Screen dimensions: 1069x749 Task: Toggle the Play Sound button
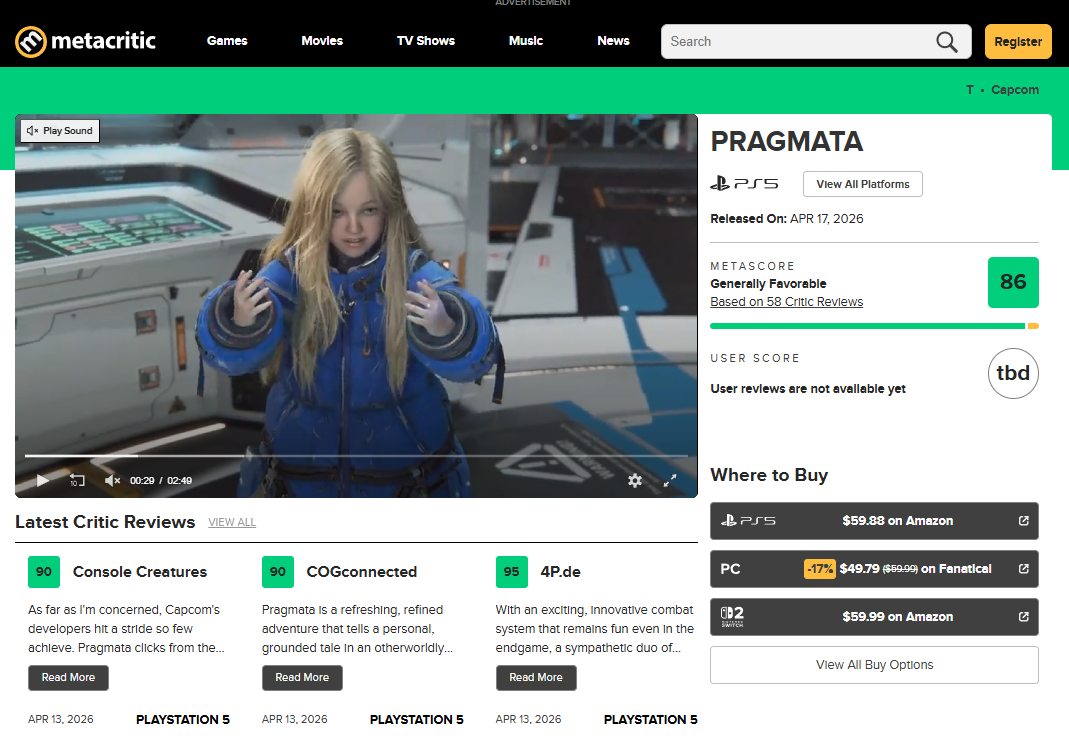[x=58, y=130]
